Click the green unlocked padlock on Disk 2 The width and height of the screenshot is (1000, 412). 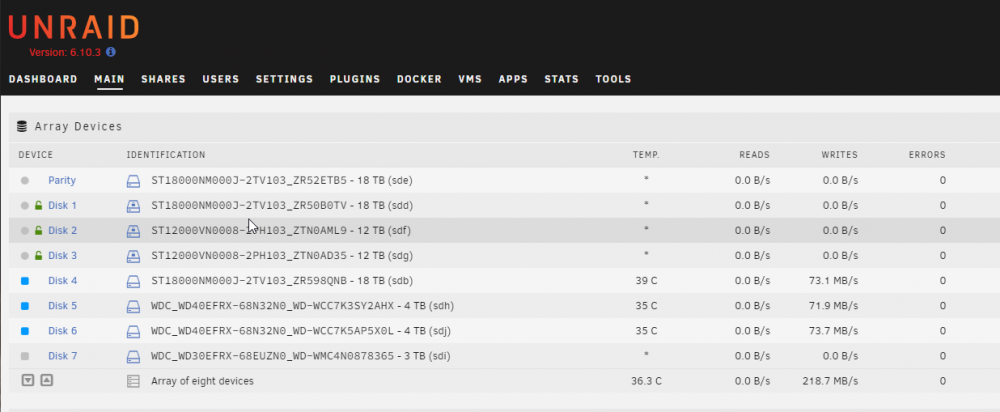(38, 230)
